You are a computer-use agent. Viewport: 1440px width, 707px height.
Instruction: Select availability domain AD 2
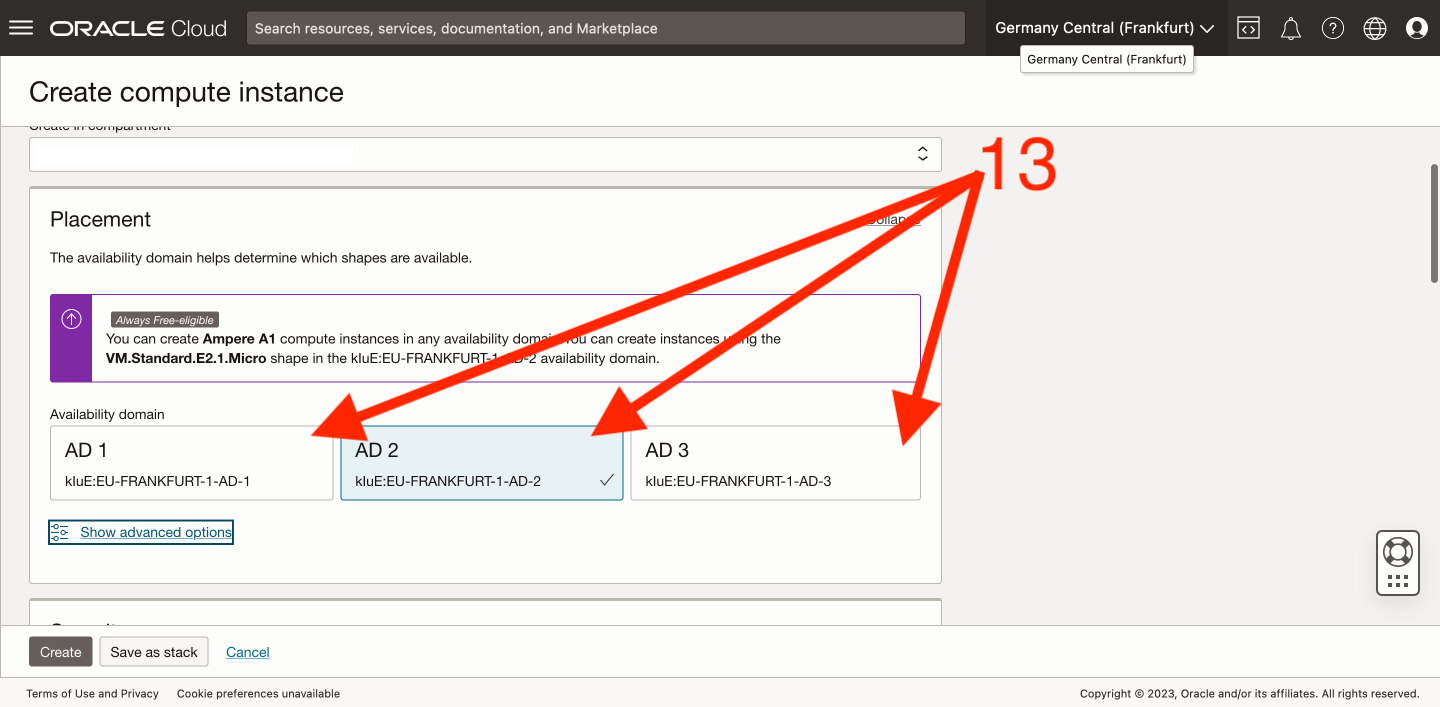click(x=481, y=464)
